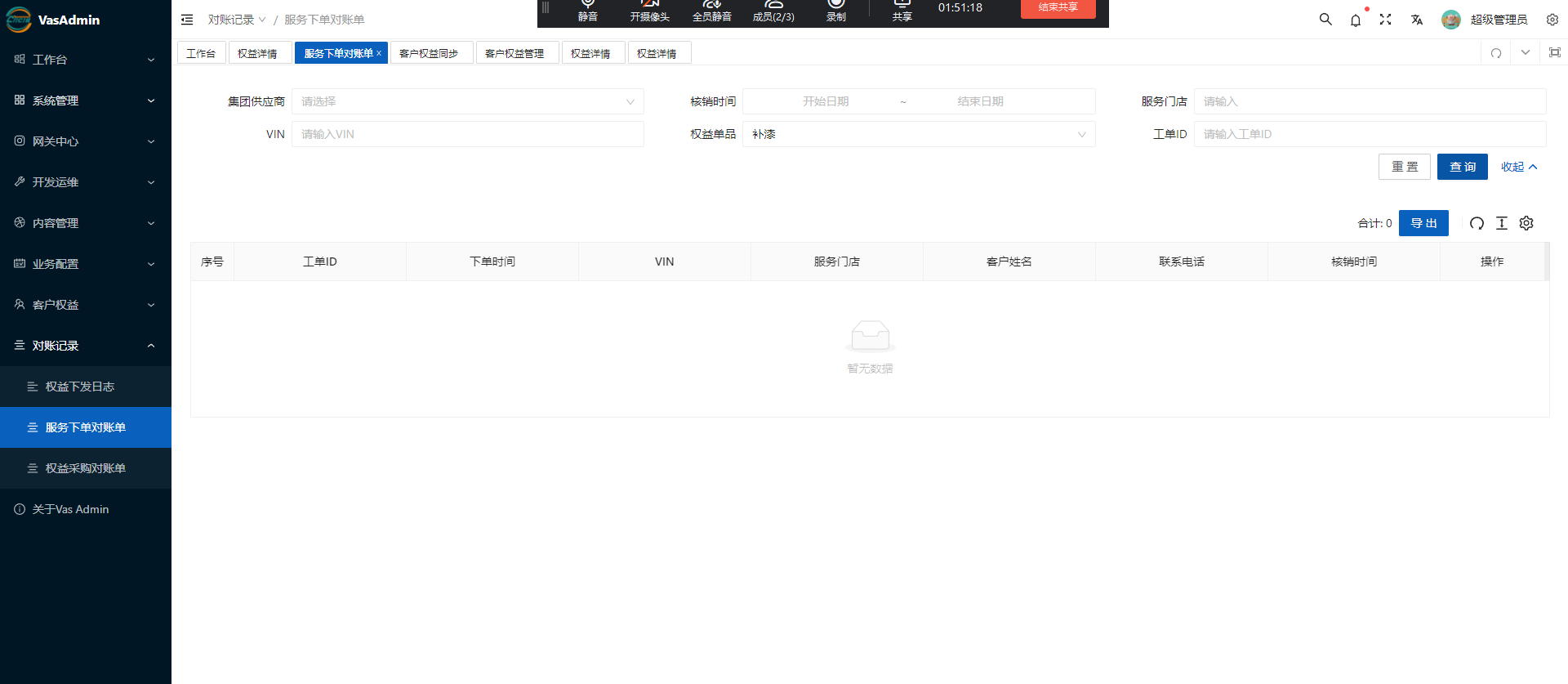
Task: Open 权益采购对账单 in sidebar
Action: (x=86, y=468)
